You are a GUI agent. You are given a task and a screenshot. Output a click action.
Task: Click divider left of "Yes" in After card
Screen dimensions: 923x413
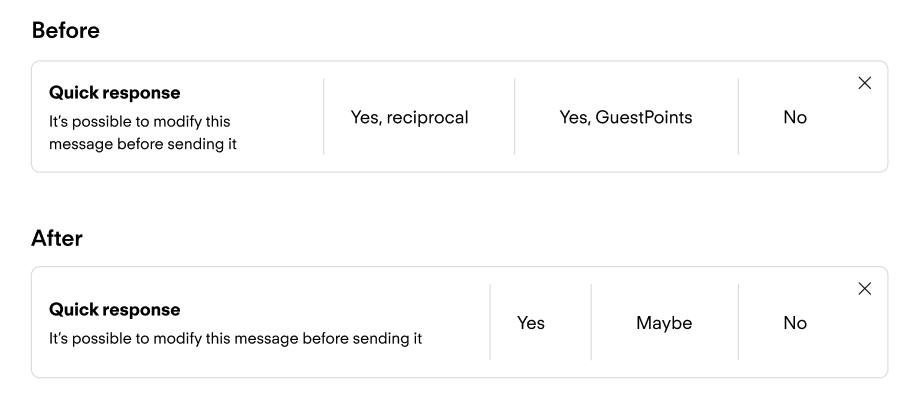490,322
